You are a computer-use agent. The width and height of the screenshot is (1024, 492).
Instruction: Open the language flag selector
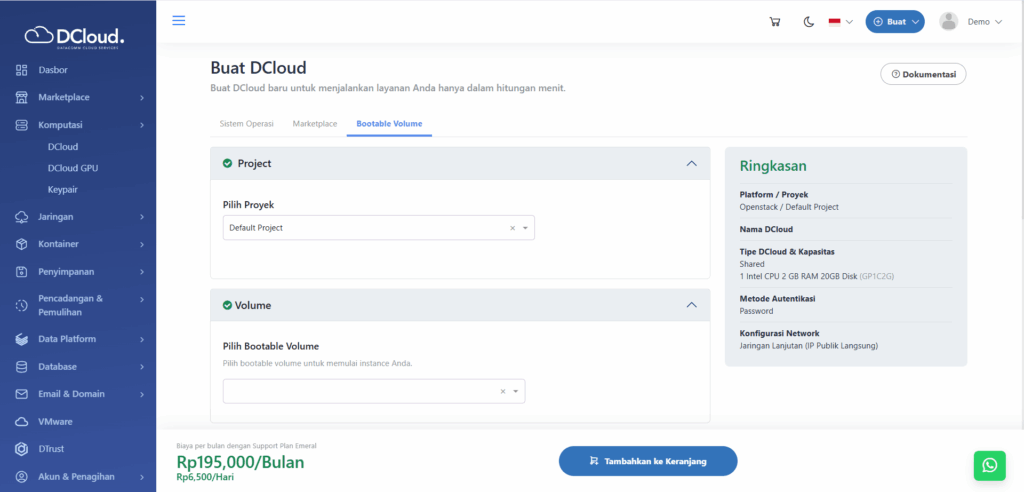tap(840, 22)
